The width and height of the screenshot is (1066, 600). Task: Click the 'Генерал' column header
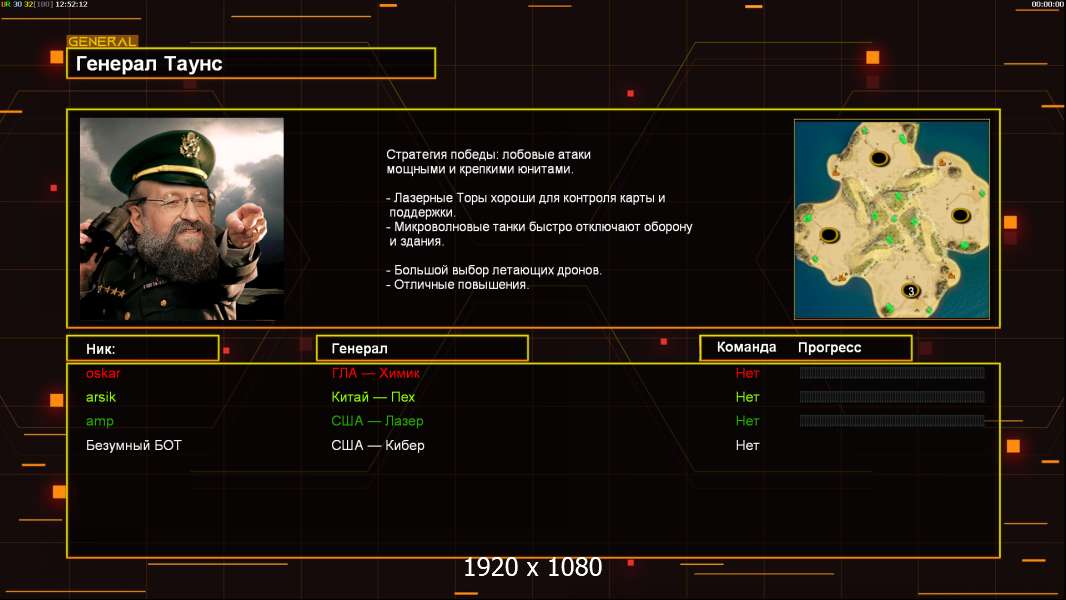(x=422, y=348)
